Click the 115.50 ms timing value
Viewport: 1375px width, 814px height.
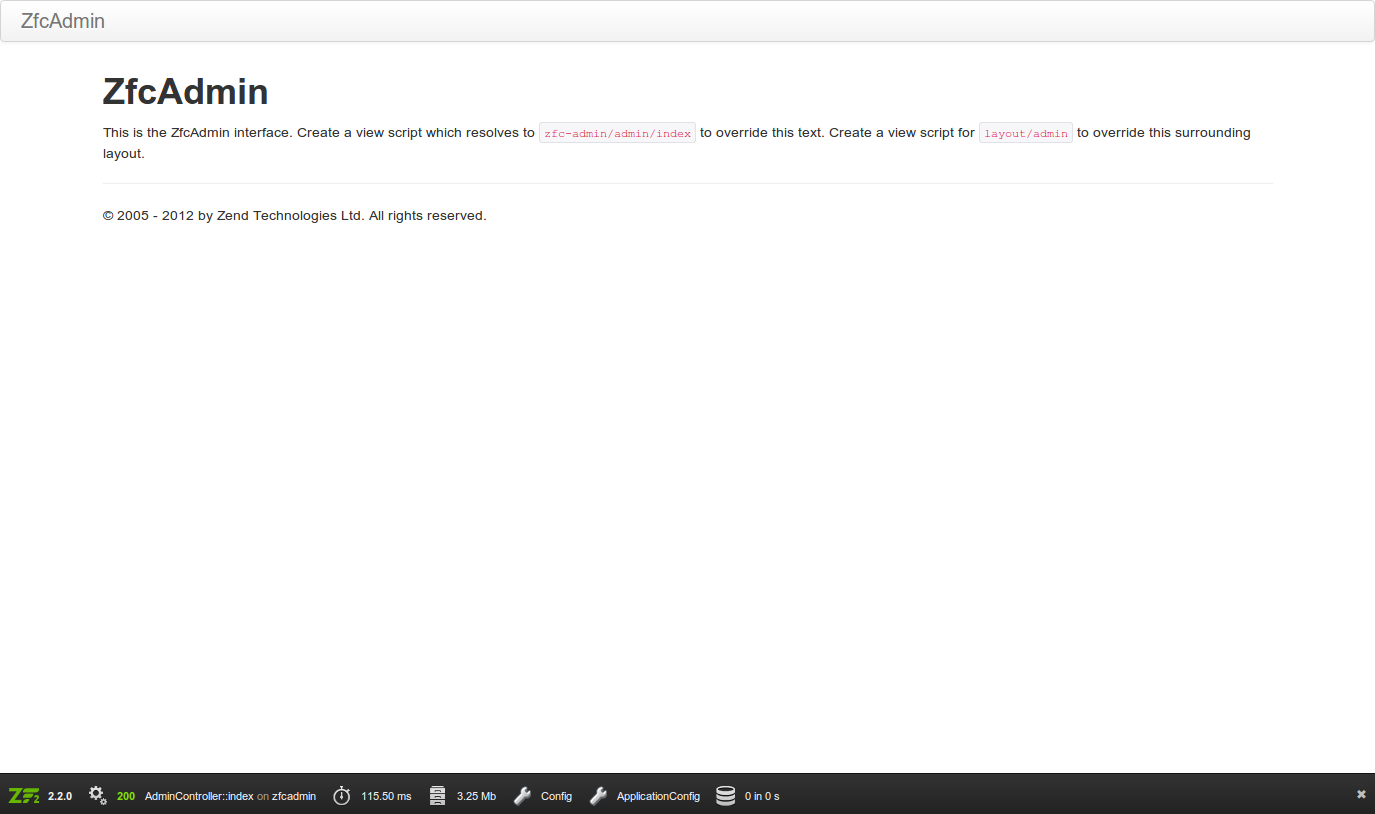click(386, 796)
